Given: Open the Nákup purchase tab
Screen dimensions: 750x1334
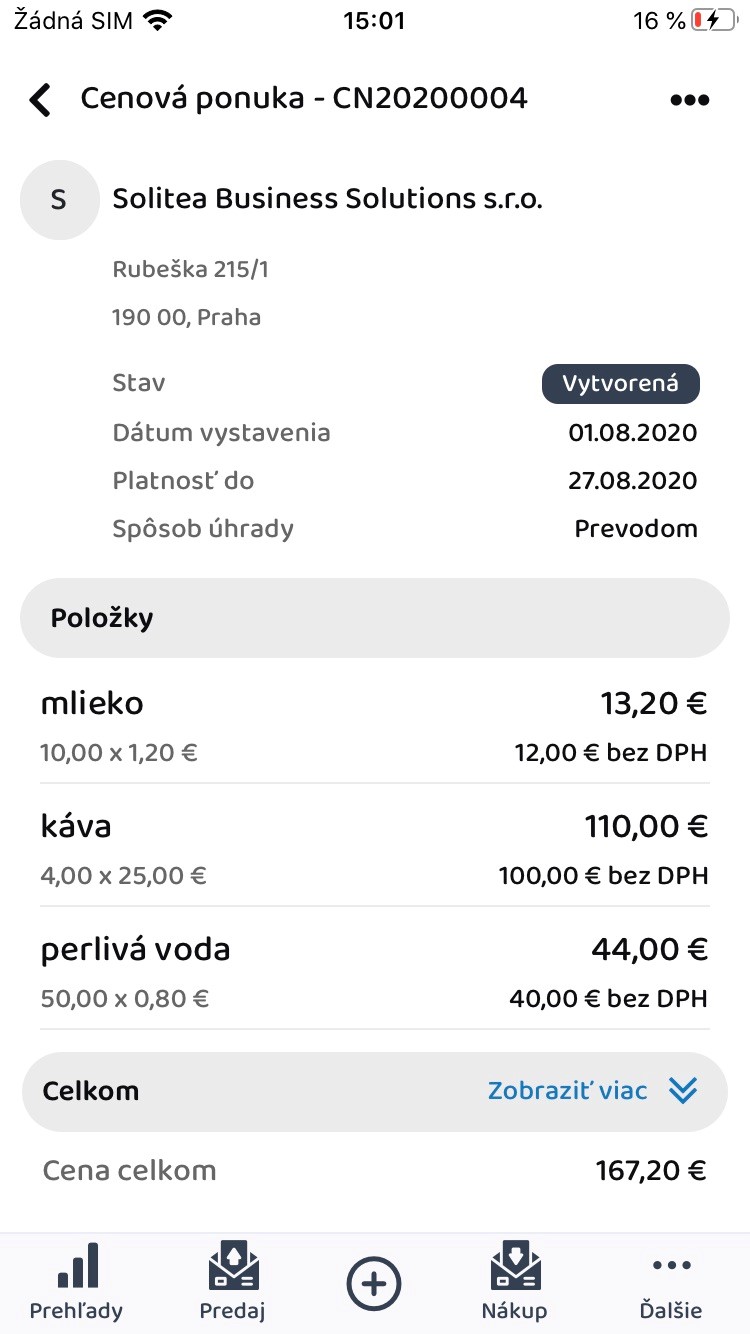Looking at the screenshot, I should coord(515,1281).
